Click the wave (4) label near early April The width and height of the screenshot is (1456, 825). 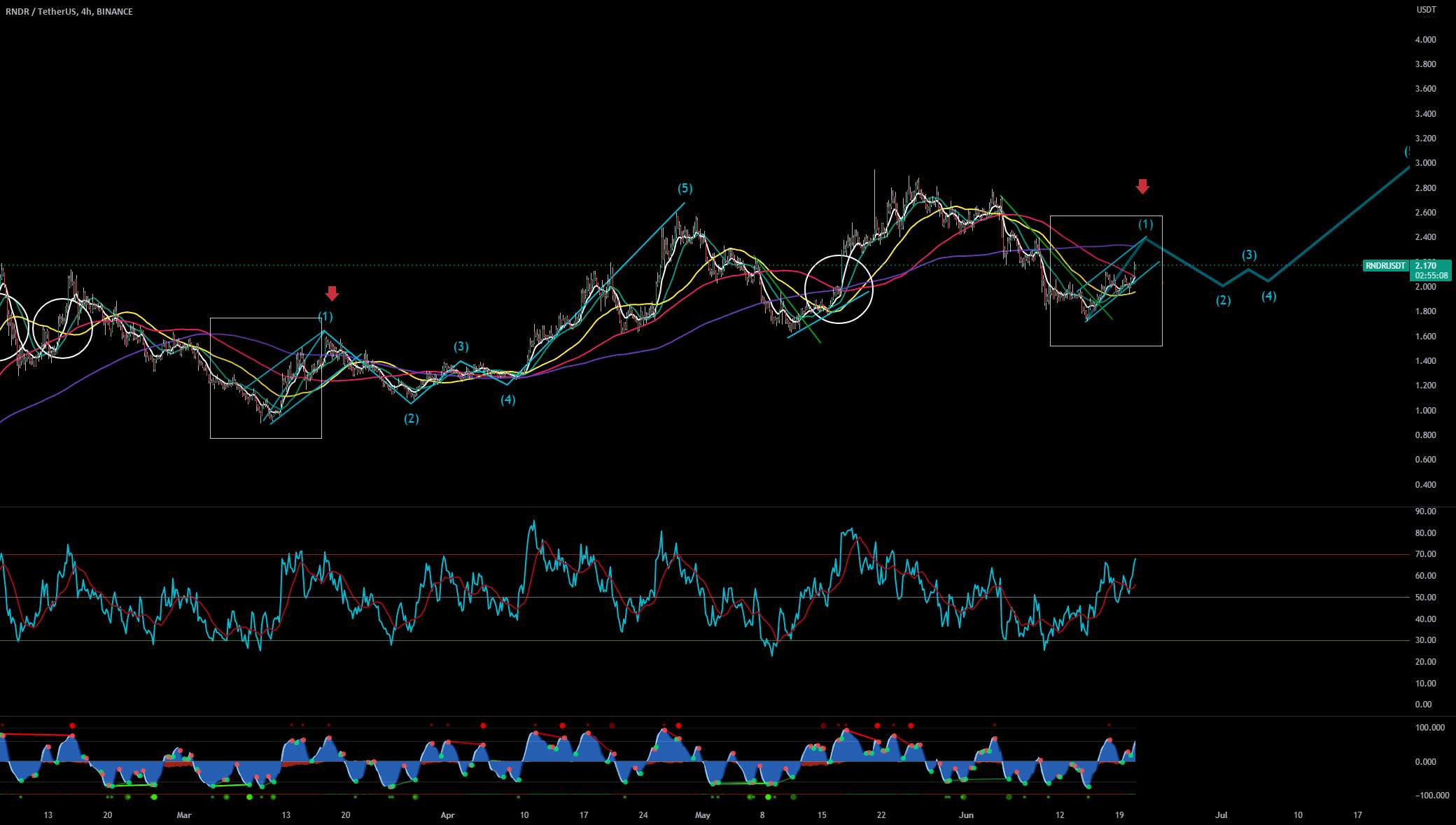[x=507, y=400]
